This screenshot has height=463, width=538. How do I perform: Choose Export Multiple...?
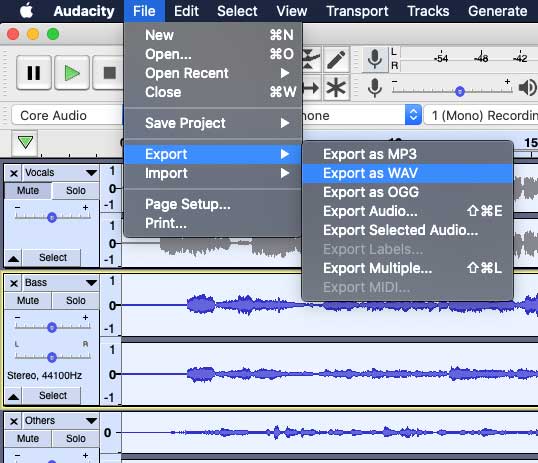pyautogui.click(x=408, y=268)
